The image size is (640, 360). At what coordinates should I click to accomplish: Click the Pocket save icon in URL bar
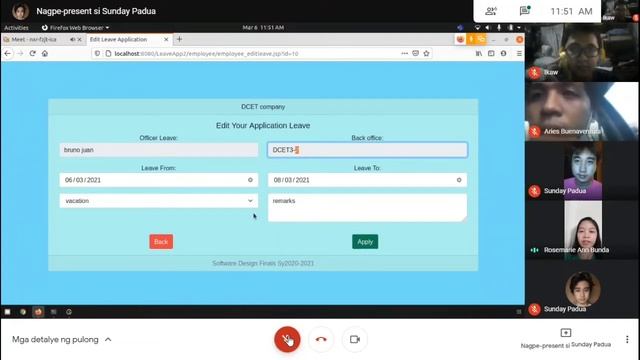pos(416,53)
